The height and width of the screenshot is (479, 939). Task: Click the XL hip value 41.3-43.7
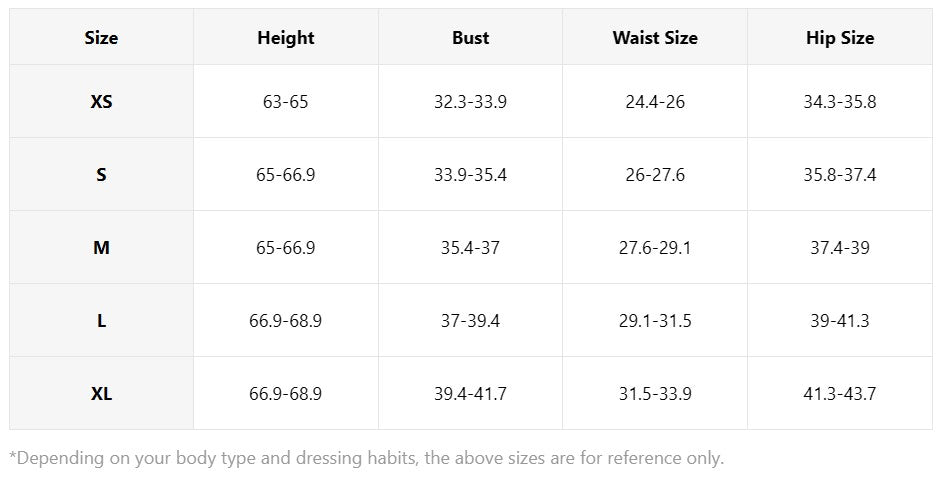[x=840, y=393]
